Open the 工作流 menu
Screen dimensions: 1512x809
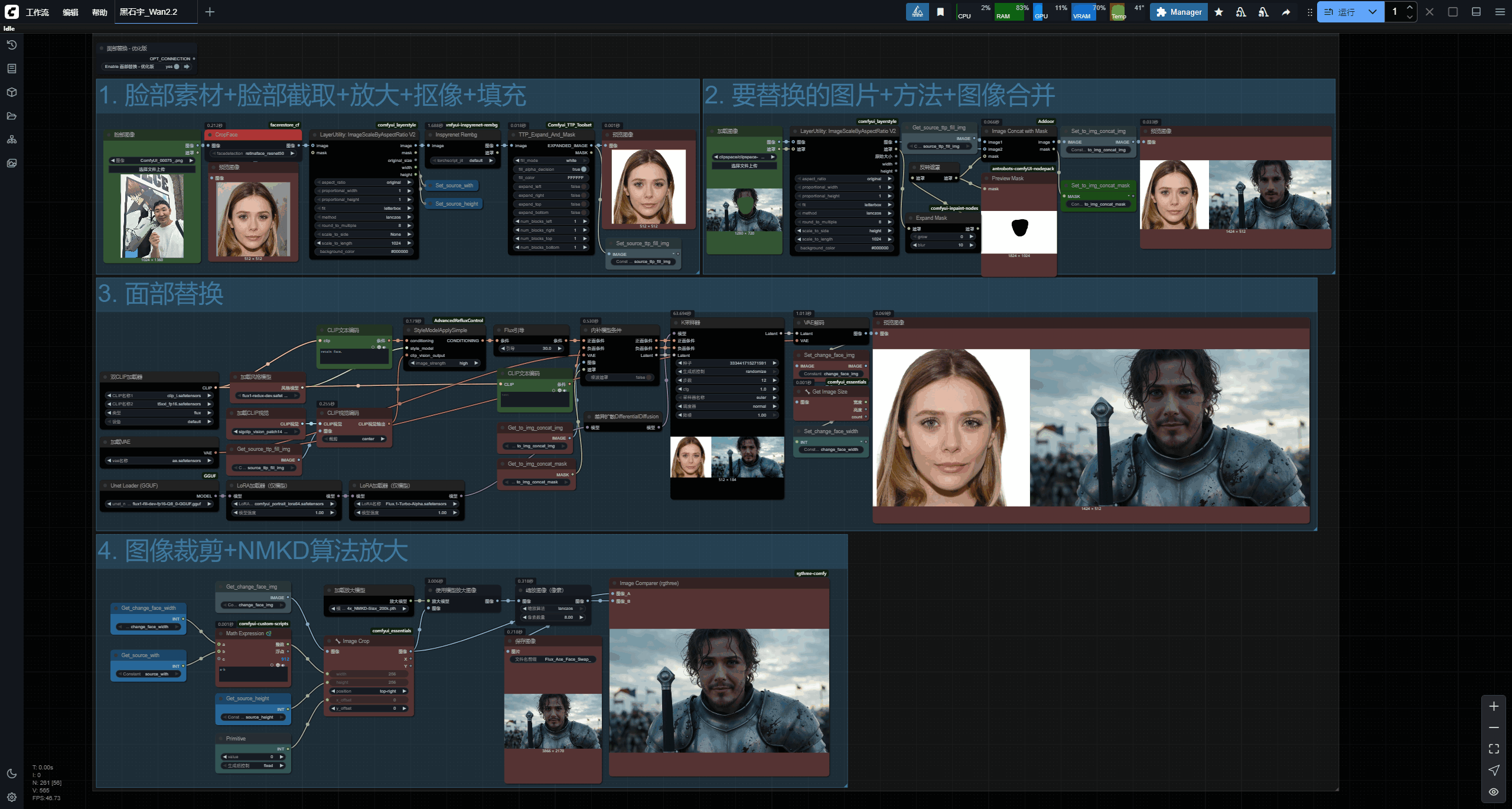(37, 12)
